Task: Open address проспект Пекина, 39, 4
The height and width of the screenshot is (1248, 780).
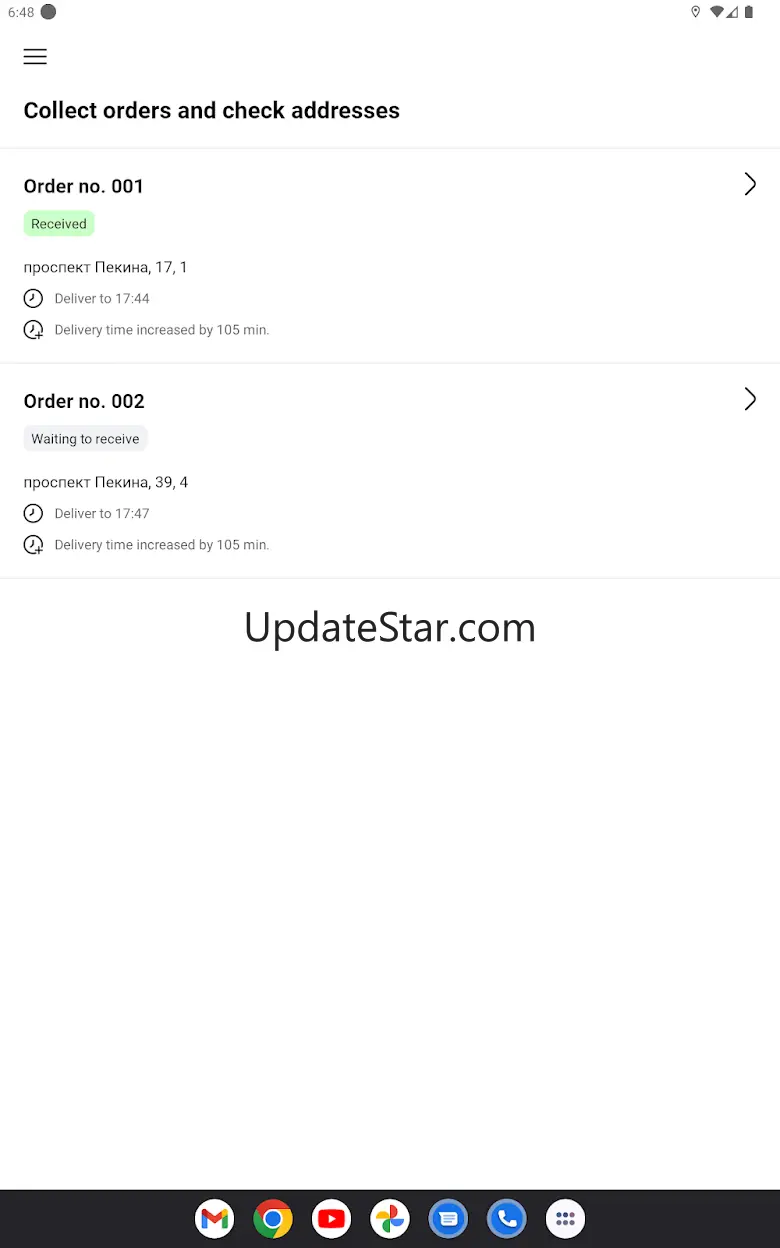Action: click(106, 482)
